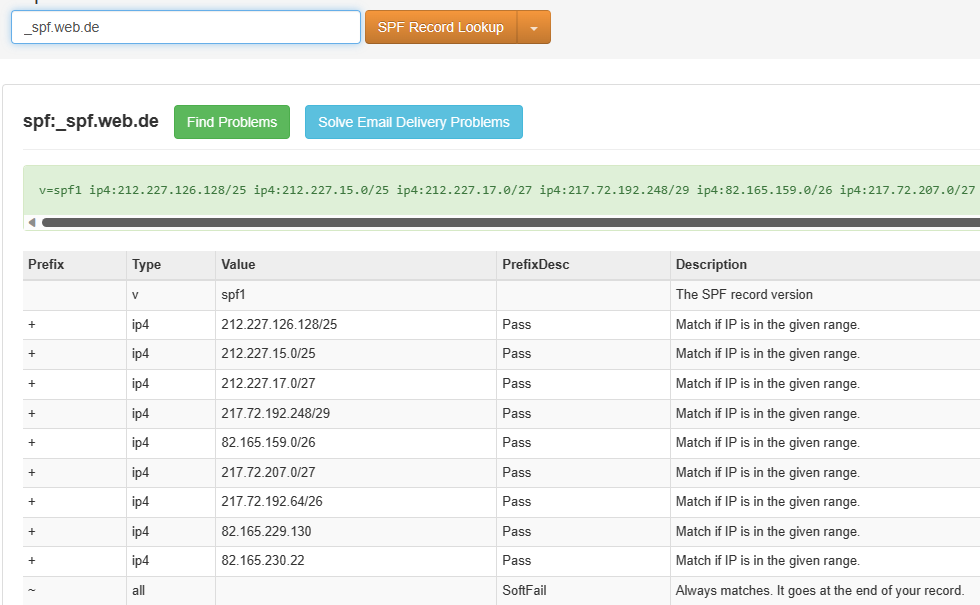
Task: Click the Prefix column header
Action: pos(46,264)
